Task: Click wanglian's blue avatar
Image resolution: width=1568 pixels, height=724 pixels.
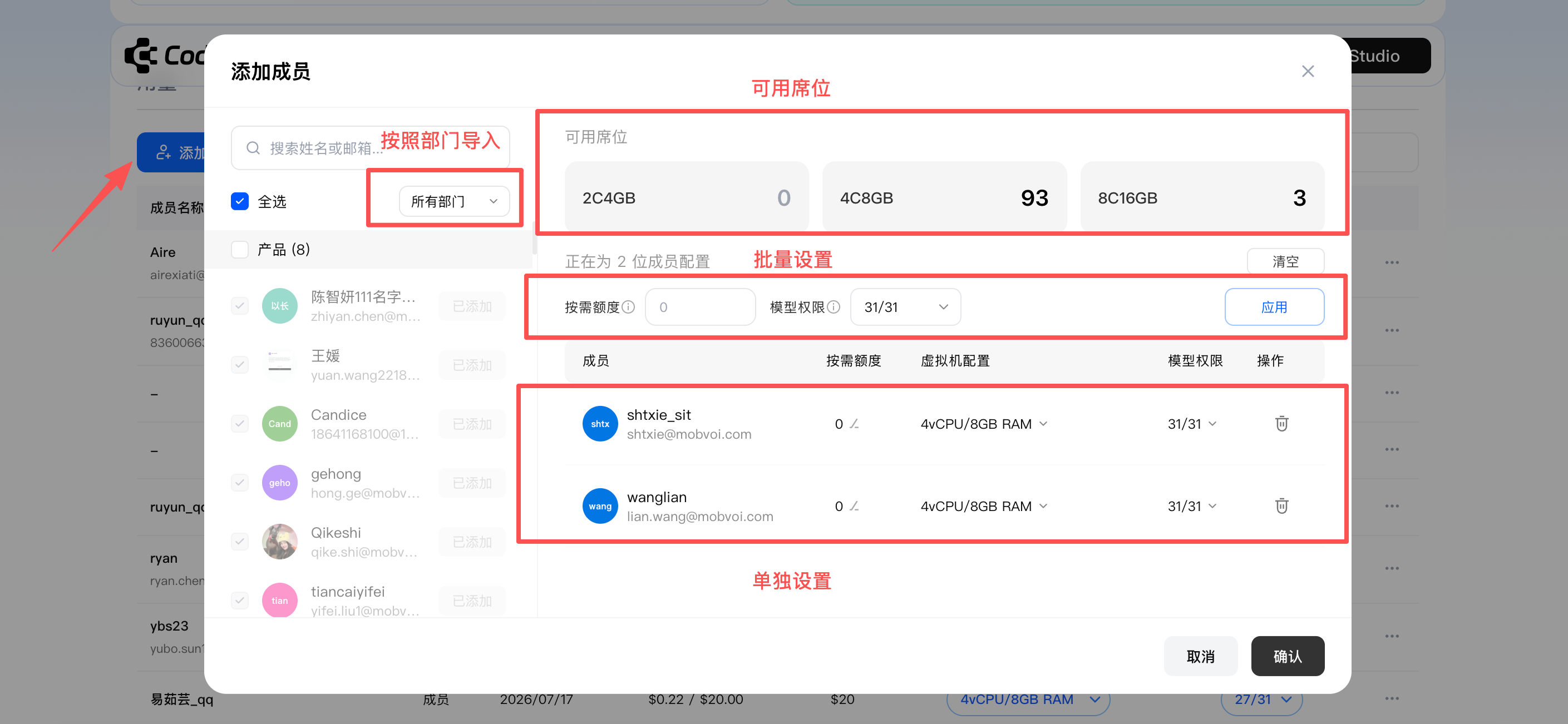Action: point(600,505)
